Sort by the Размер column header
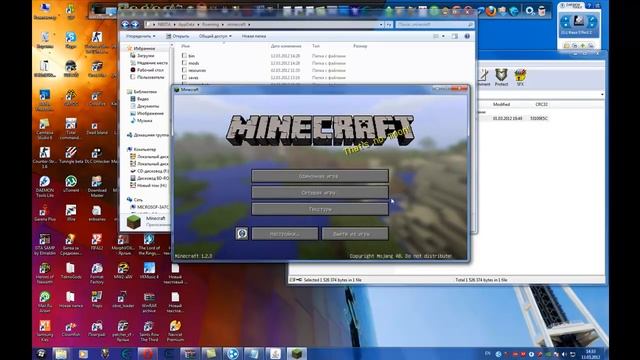Viewport: 640px width, 360px height. pyautogui.click(x=360, y=46)
